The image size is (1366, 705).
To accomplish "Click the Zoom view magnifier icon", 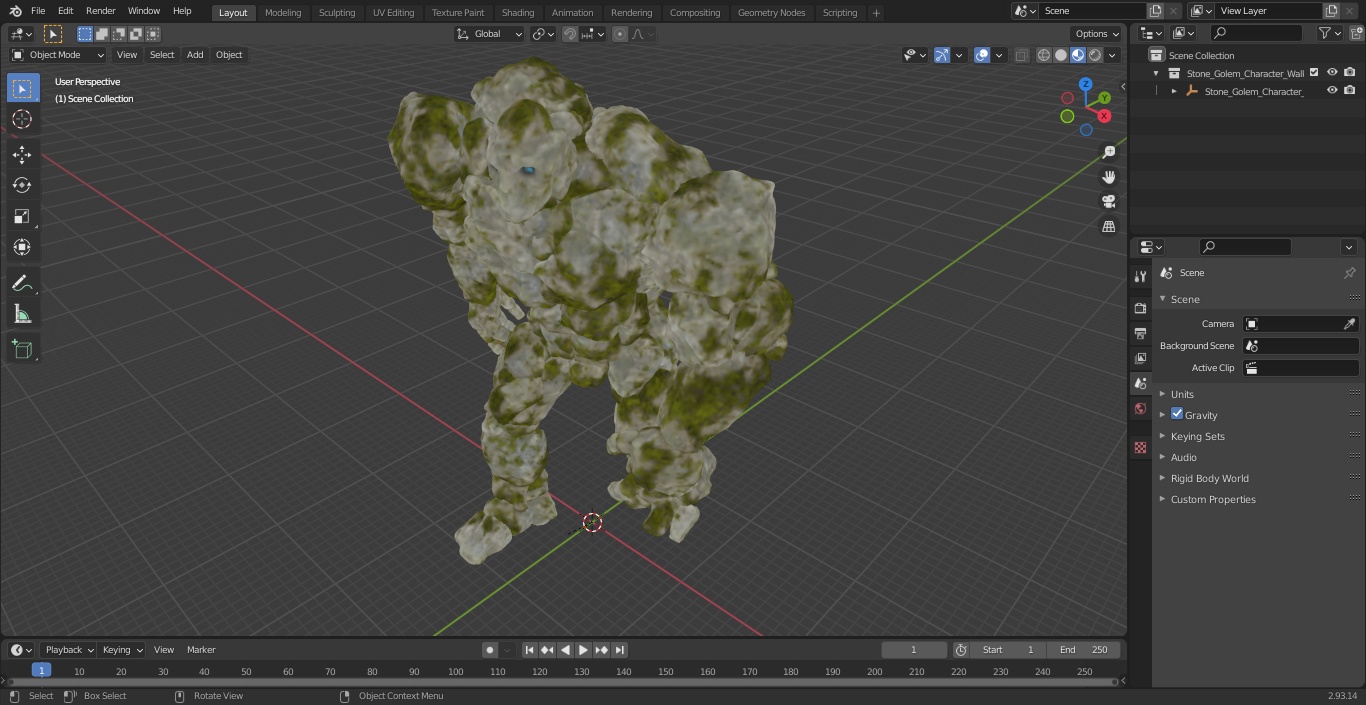I will (1108, 152).
